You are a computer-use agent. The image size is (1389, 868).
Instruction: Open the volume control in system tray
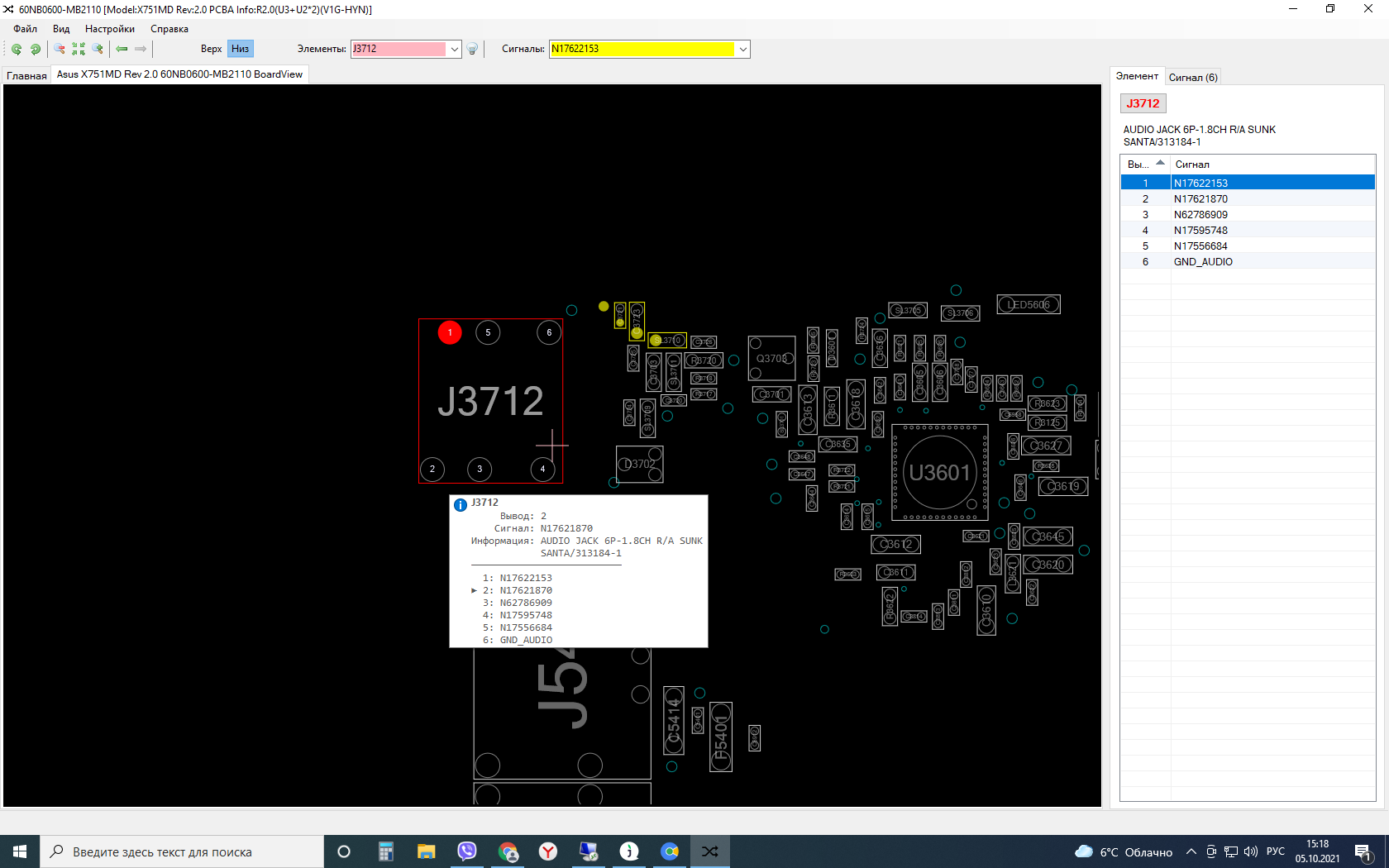[1250, 851]
